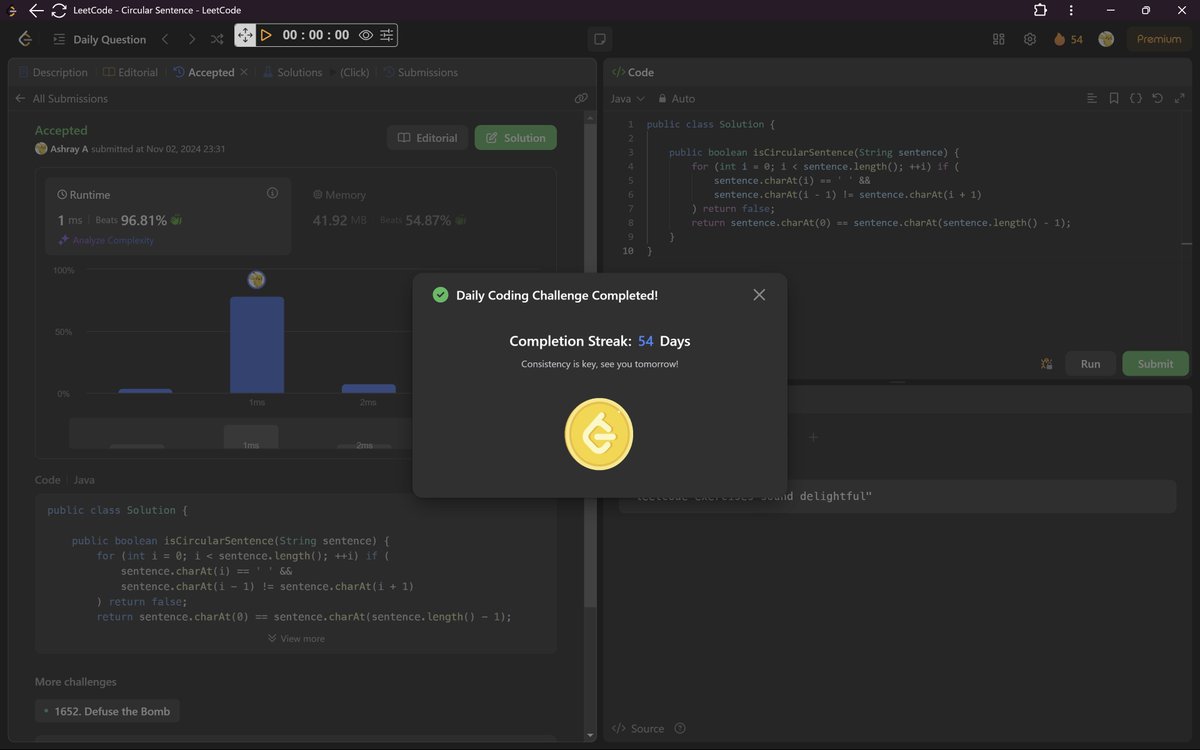Pick a random question with shuffle icon
Screen dimensions: 1200x750
point(217,39)
